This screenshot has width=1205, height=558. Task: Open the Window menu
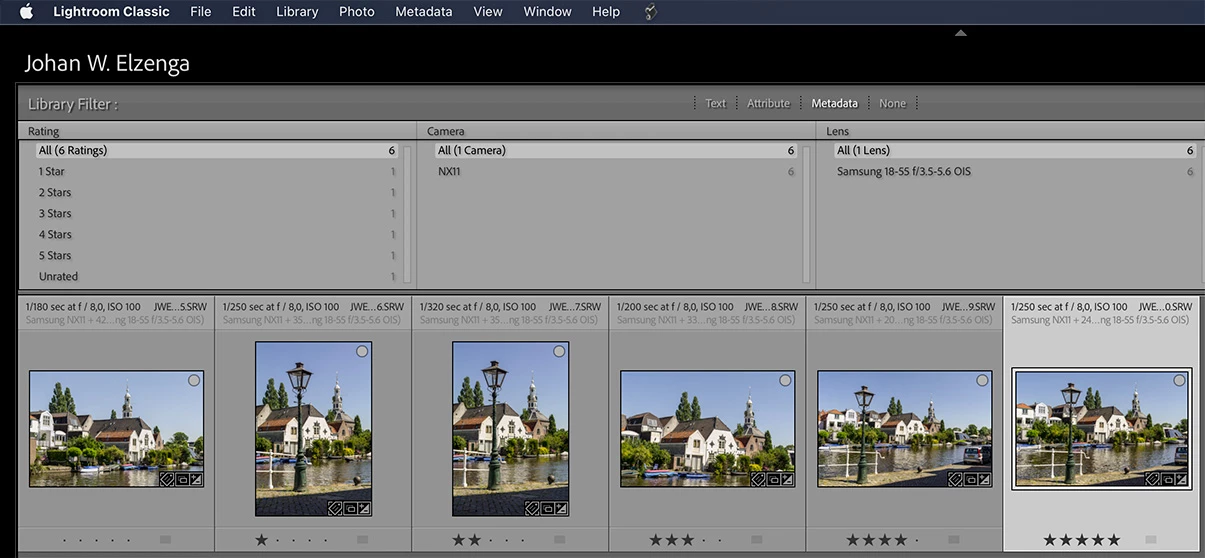coord(547,12)
